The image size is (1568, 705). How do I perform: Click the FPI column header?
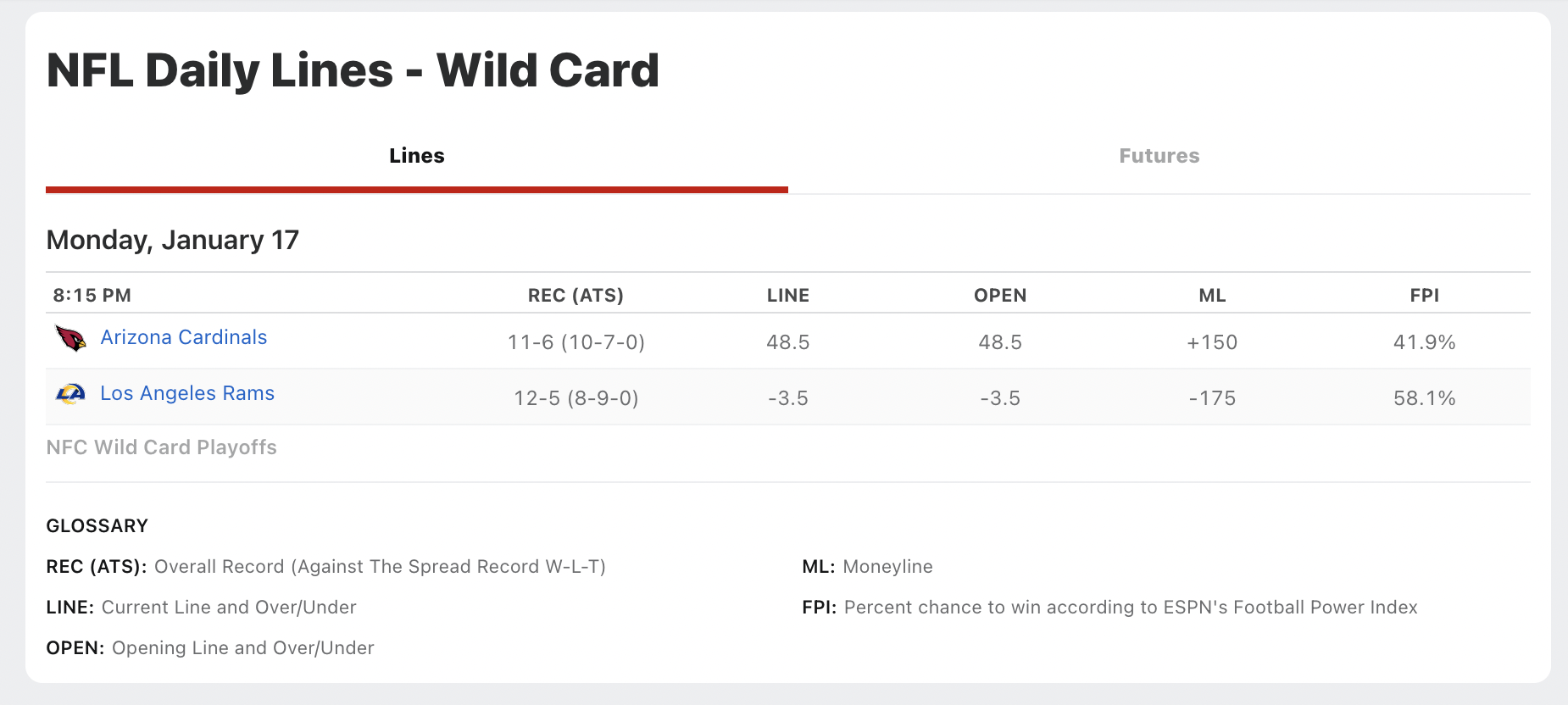[1425, 296]
